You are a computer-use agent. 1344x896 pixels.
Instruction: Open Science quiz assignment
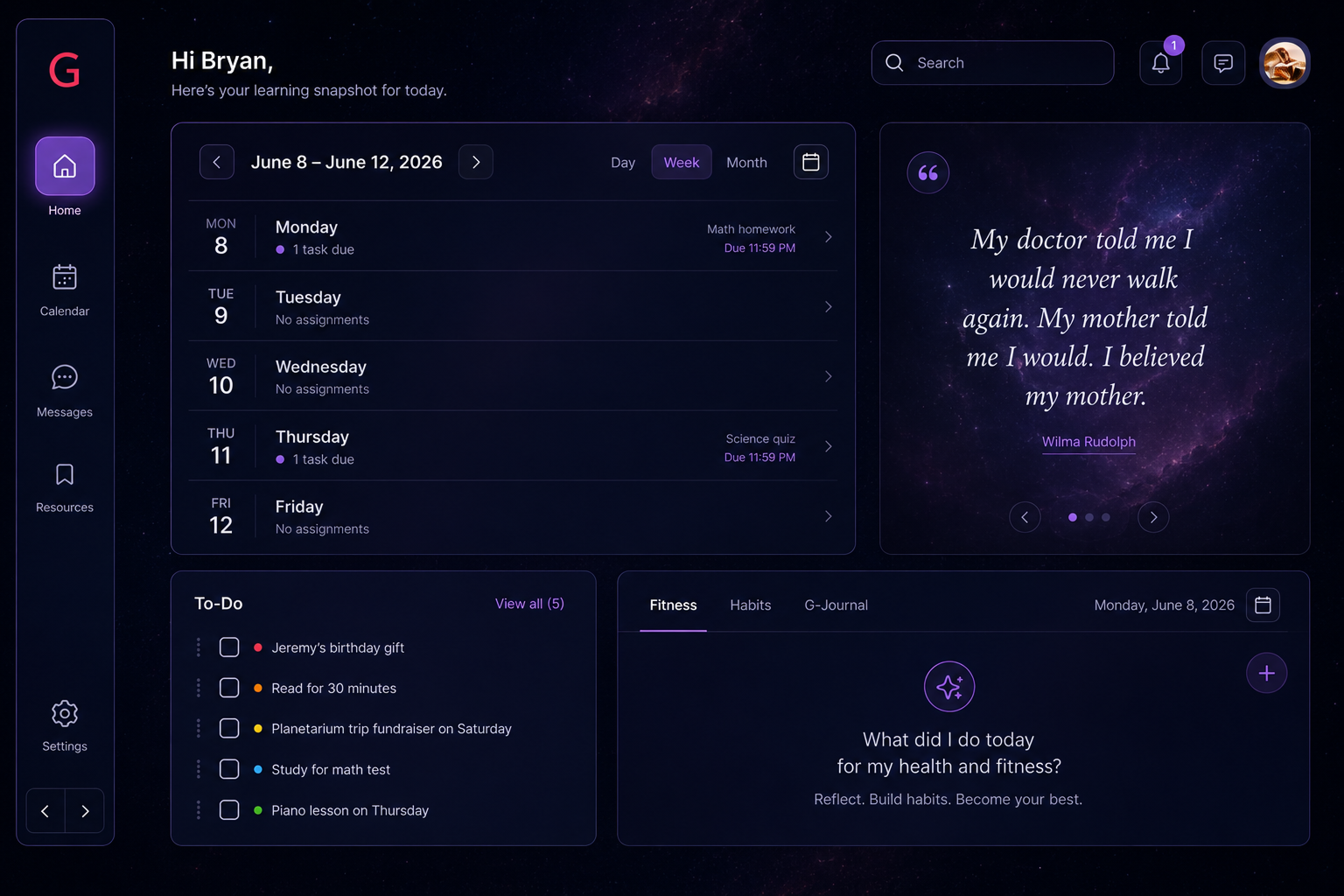click(760, 439)
